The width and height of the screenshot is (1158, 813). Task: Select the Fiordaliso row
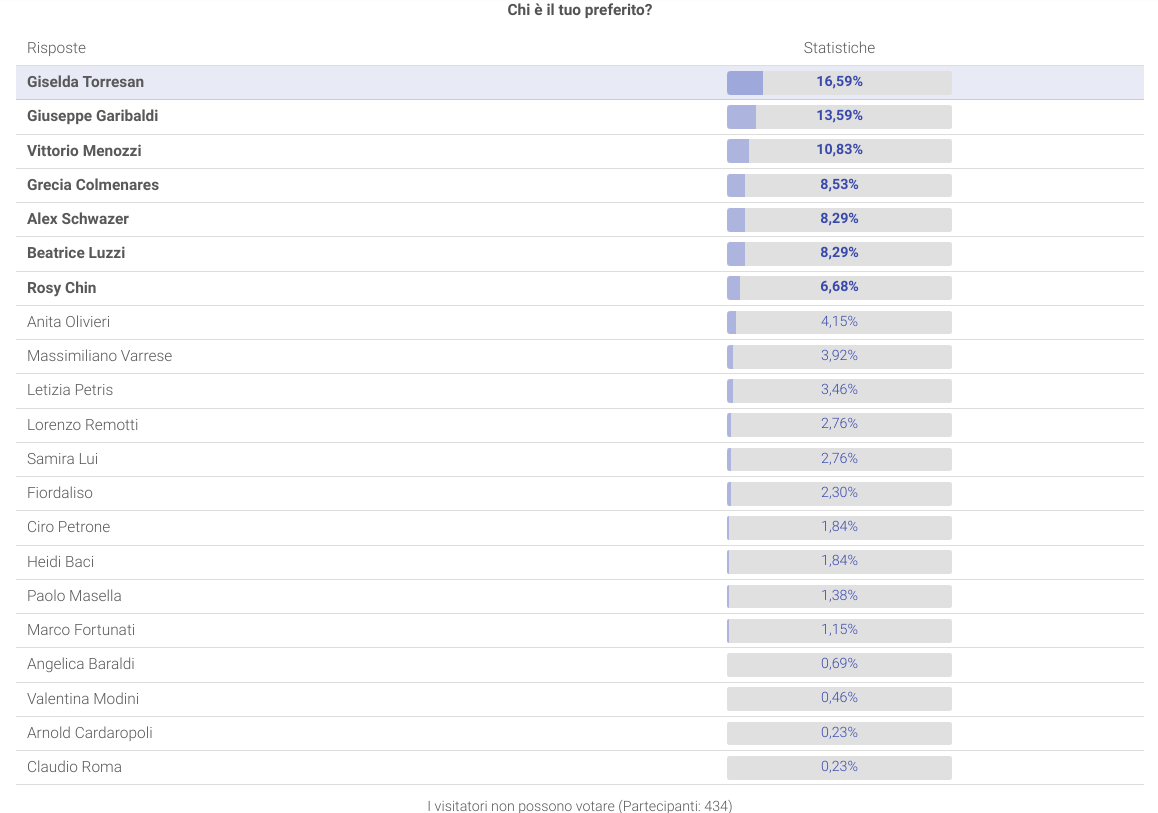60,493
